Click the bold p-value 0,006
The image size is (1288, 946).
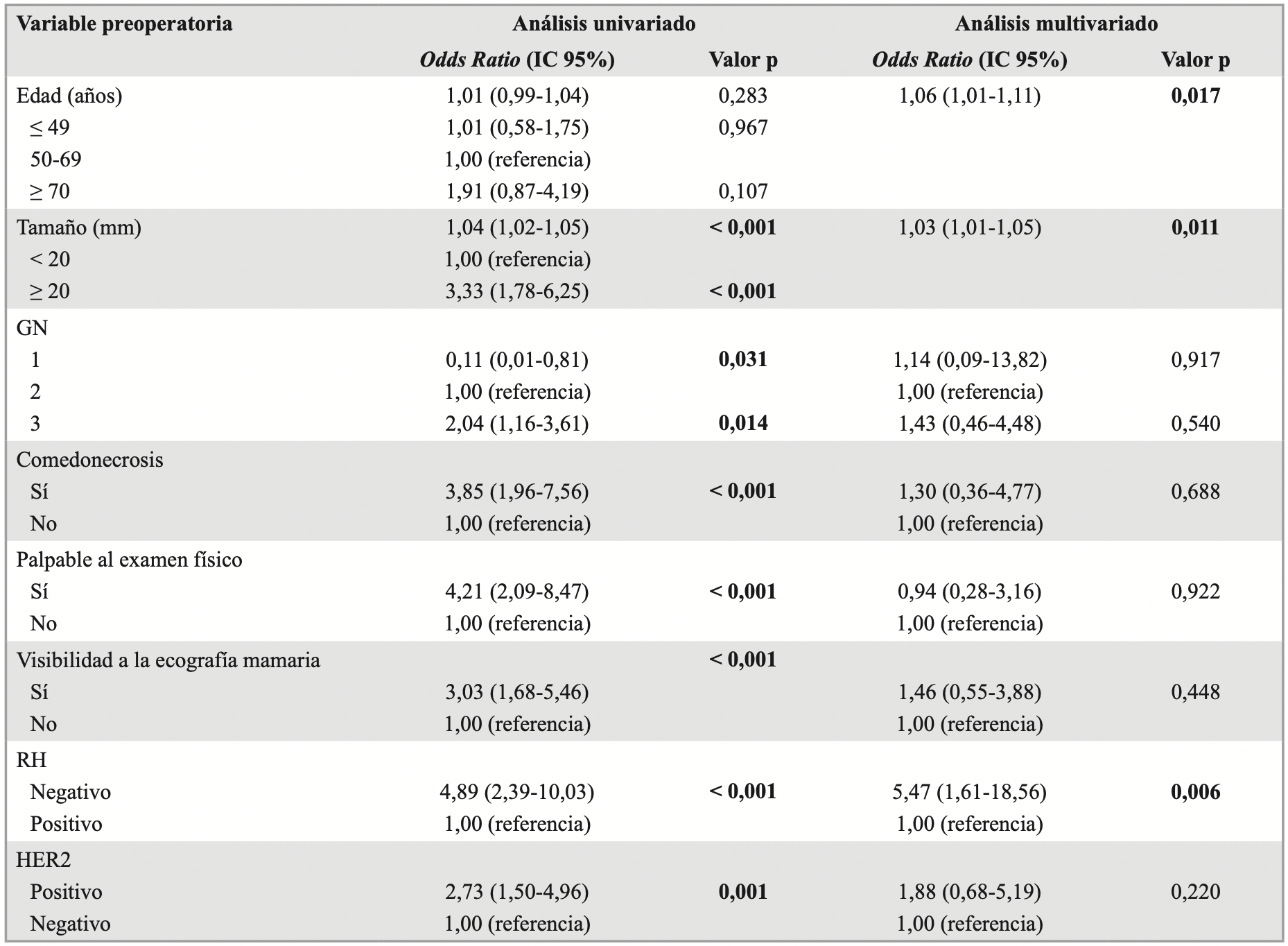point(1195,792)
